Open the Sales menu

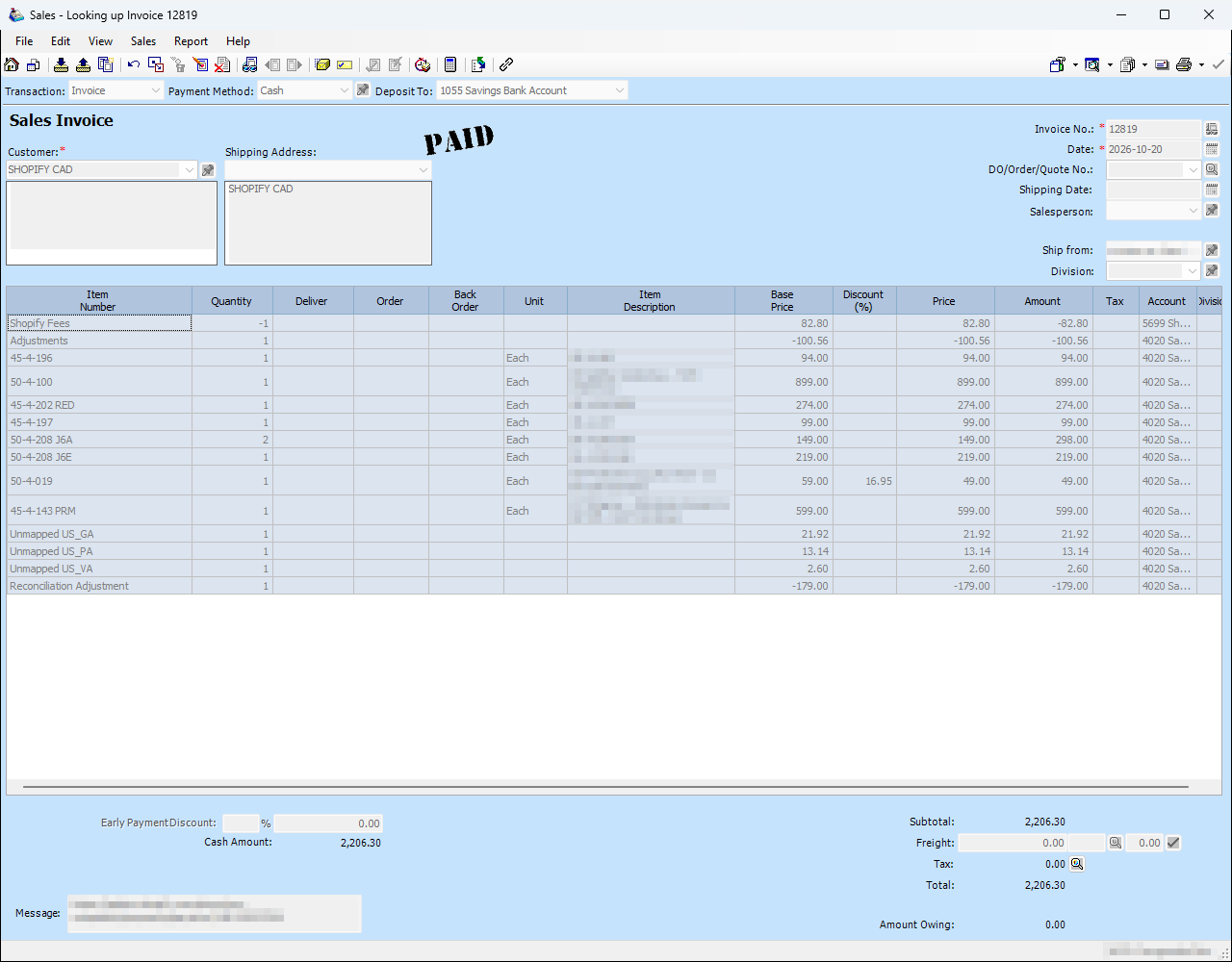143,41
